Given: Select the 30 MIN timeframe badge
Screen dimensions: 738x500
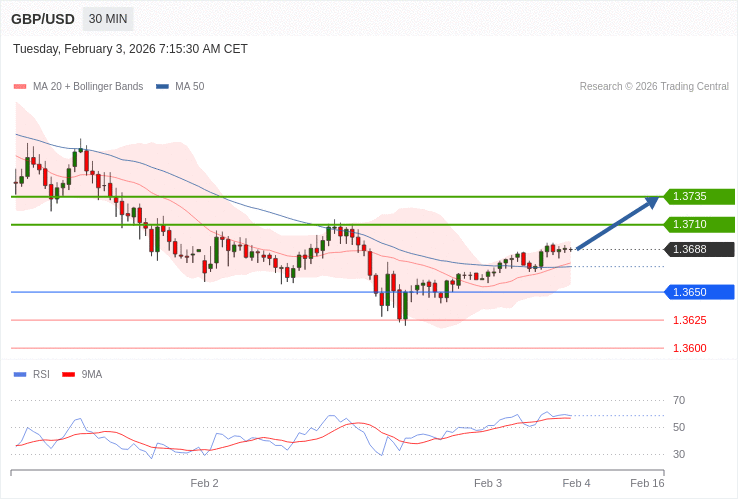Looking at the screenshot, I should point(108,19).
